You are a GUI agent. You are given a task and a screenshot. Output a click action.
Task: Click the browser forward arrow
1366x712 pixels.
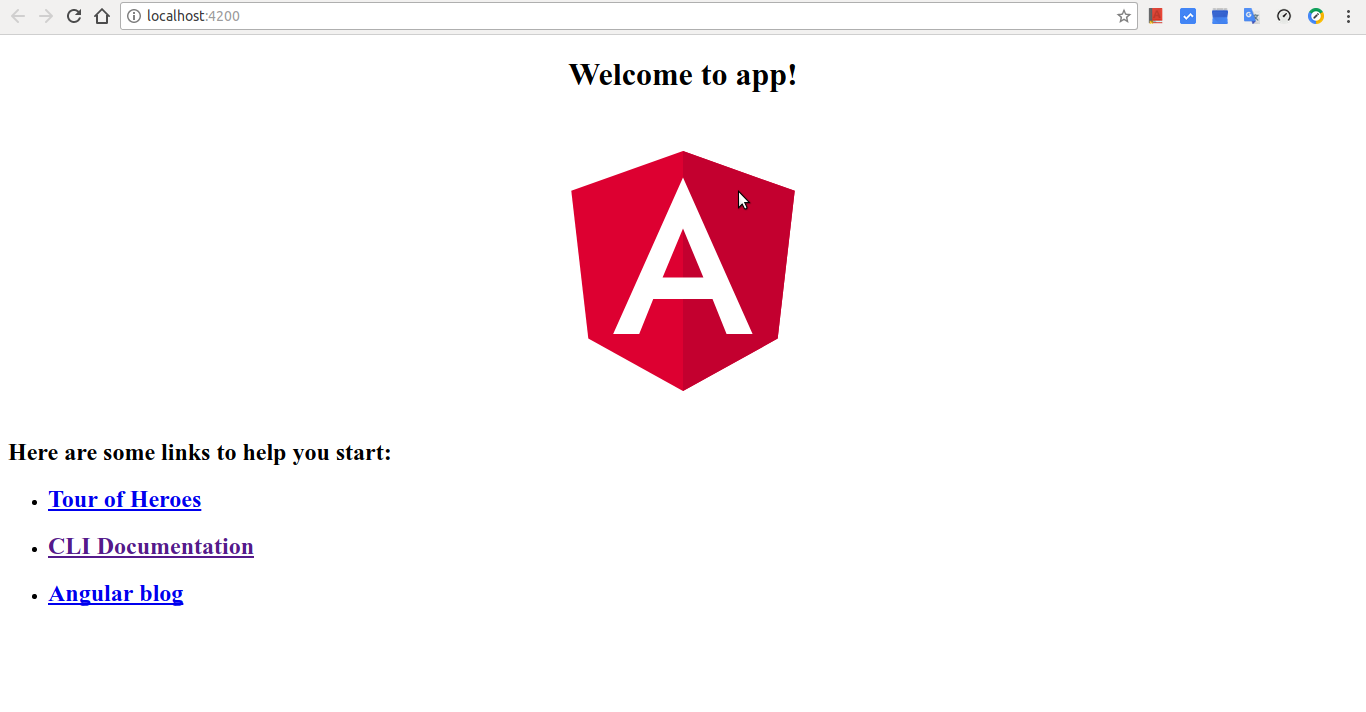[x=45, y=16]
